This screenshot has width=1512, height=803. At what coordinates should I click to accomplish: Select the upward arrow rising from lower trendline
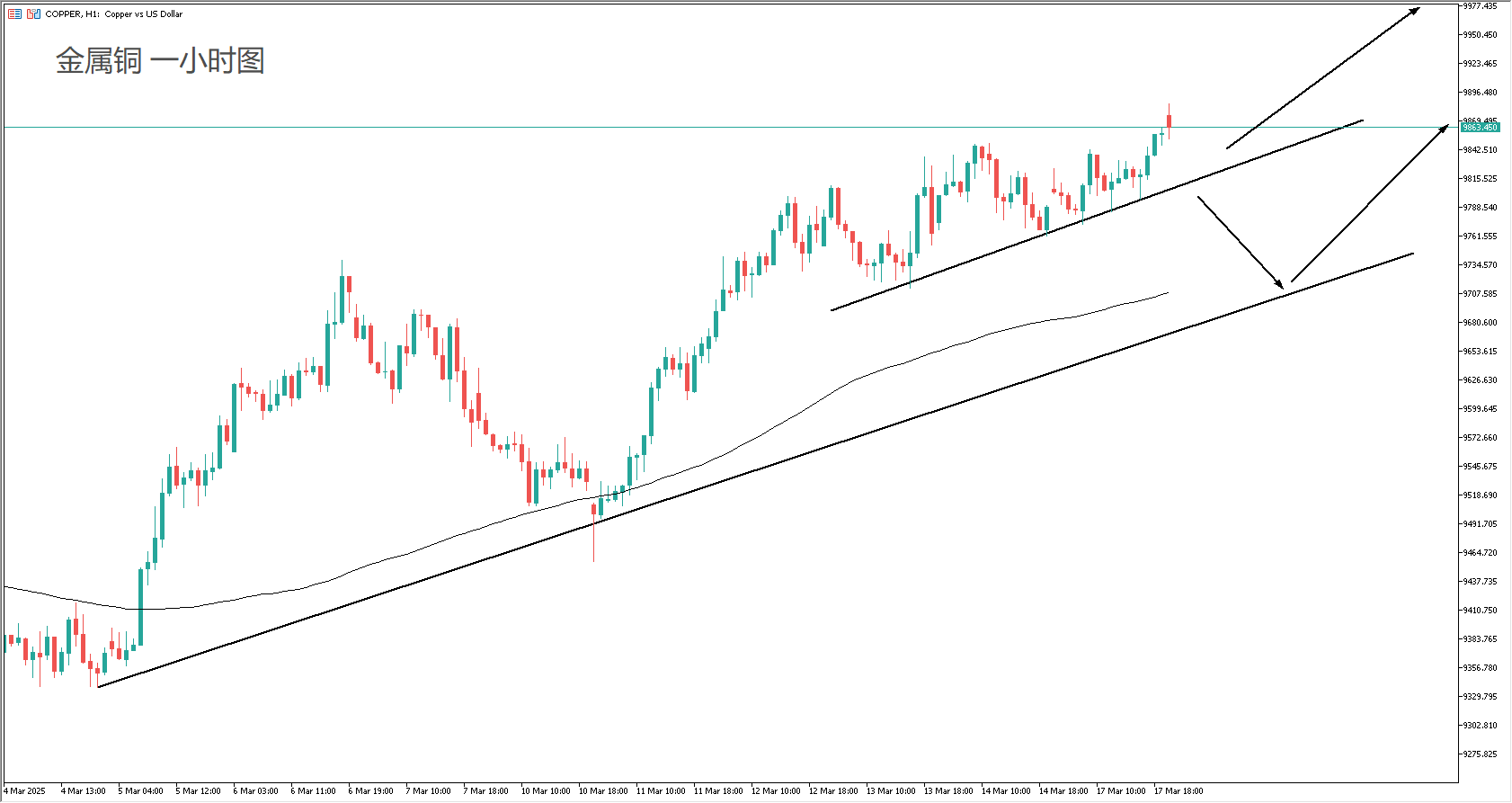point(1369,205)
